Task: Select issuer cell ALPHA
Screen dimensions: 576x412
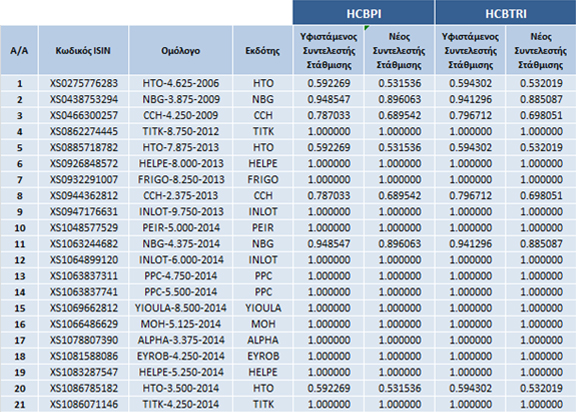Action: (x=263, y=340)
